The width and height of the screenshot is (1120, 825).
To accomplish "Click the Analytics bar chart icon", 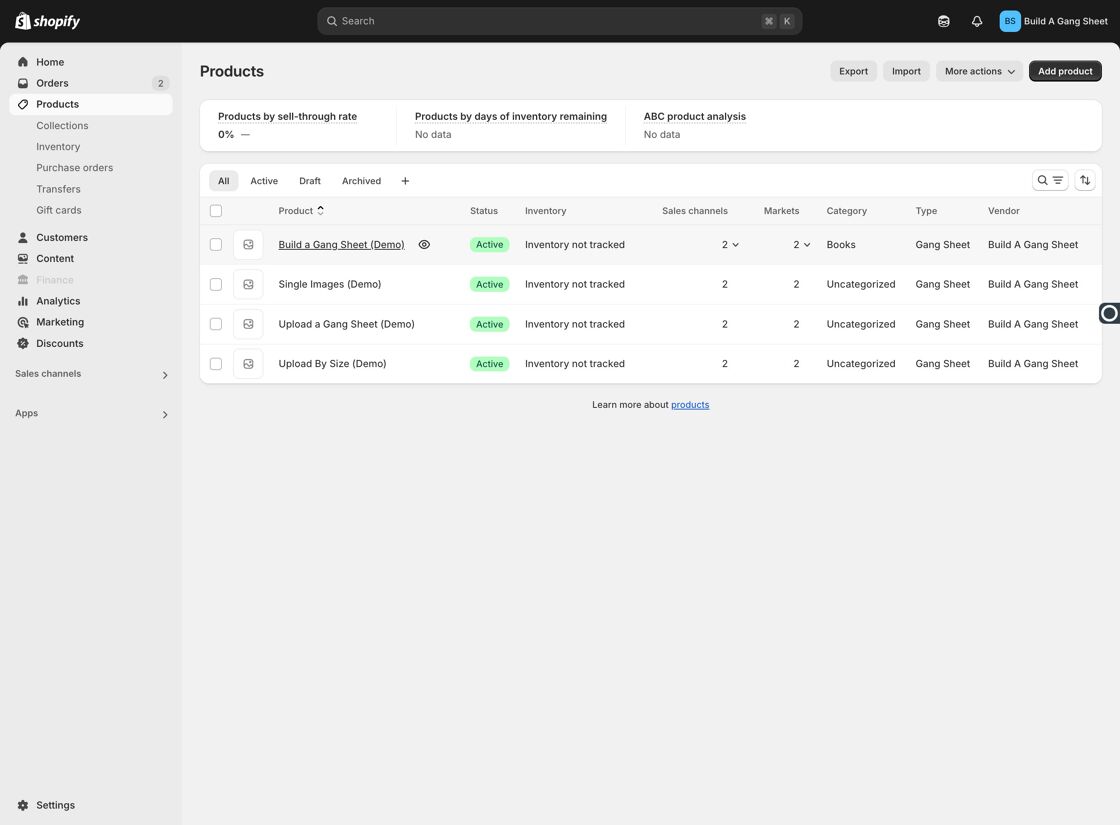I will tap(23, 301).
